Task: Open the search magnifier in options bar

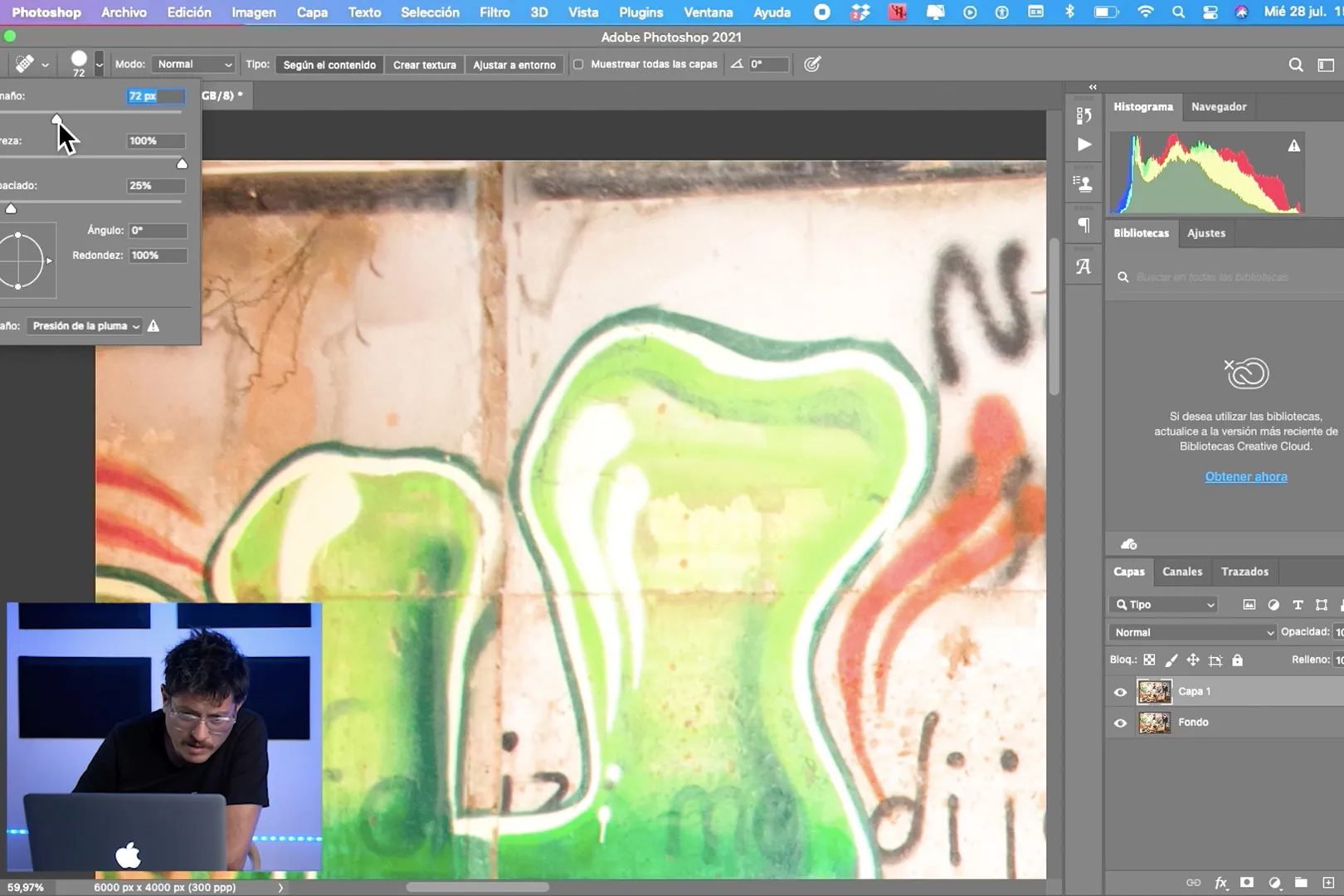Action: [1295, 65]
